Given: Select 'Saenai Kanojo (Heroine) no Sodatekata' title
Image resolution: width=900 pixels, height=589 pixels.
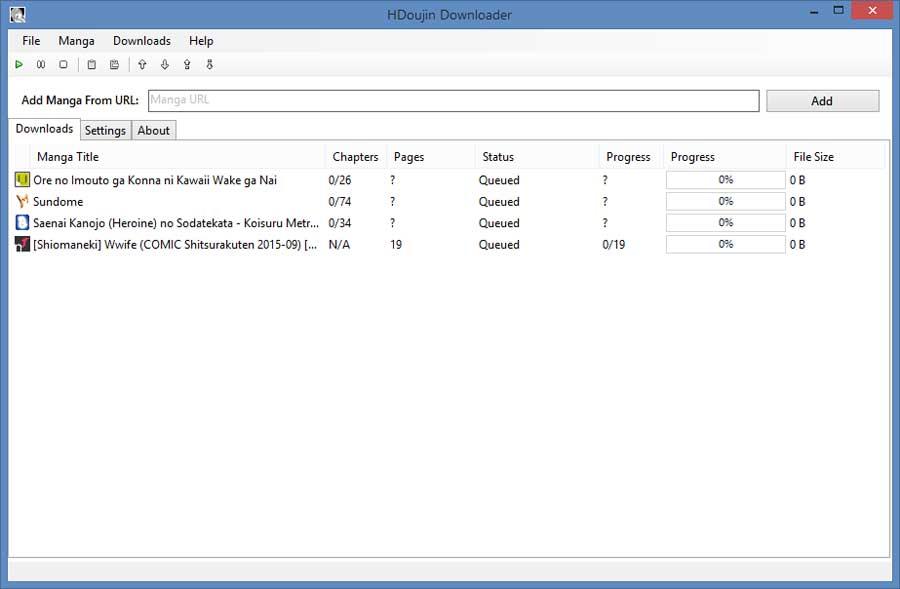Looking at the screenshot, I should coord(176,223).
